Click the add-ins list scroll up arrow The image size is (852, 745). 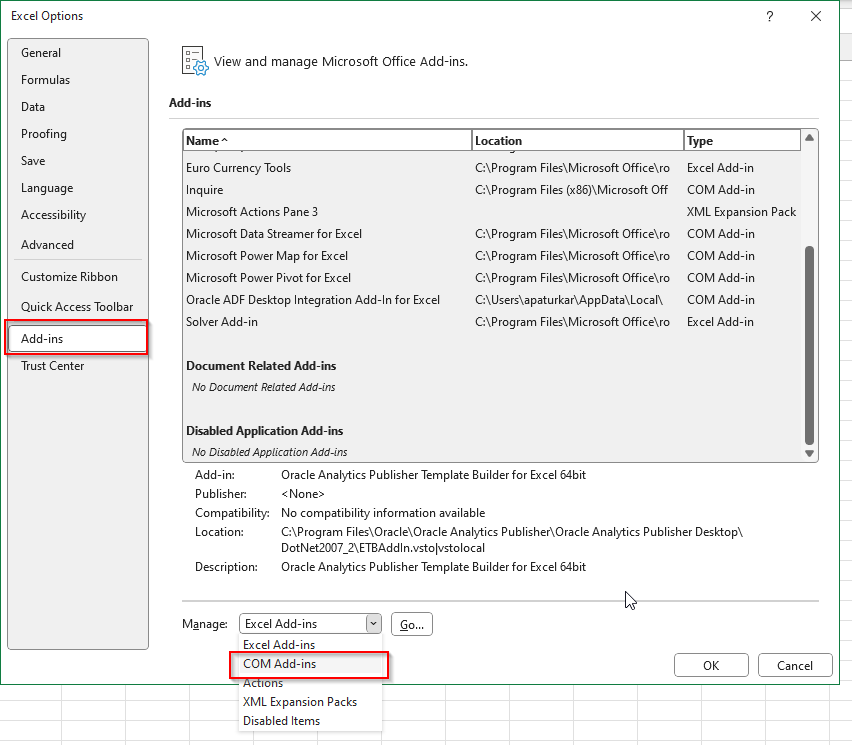(x=809, y=137)
